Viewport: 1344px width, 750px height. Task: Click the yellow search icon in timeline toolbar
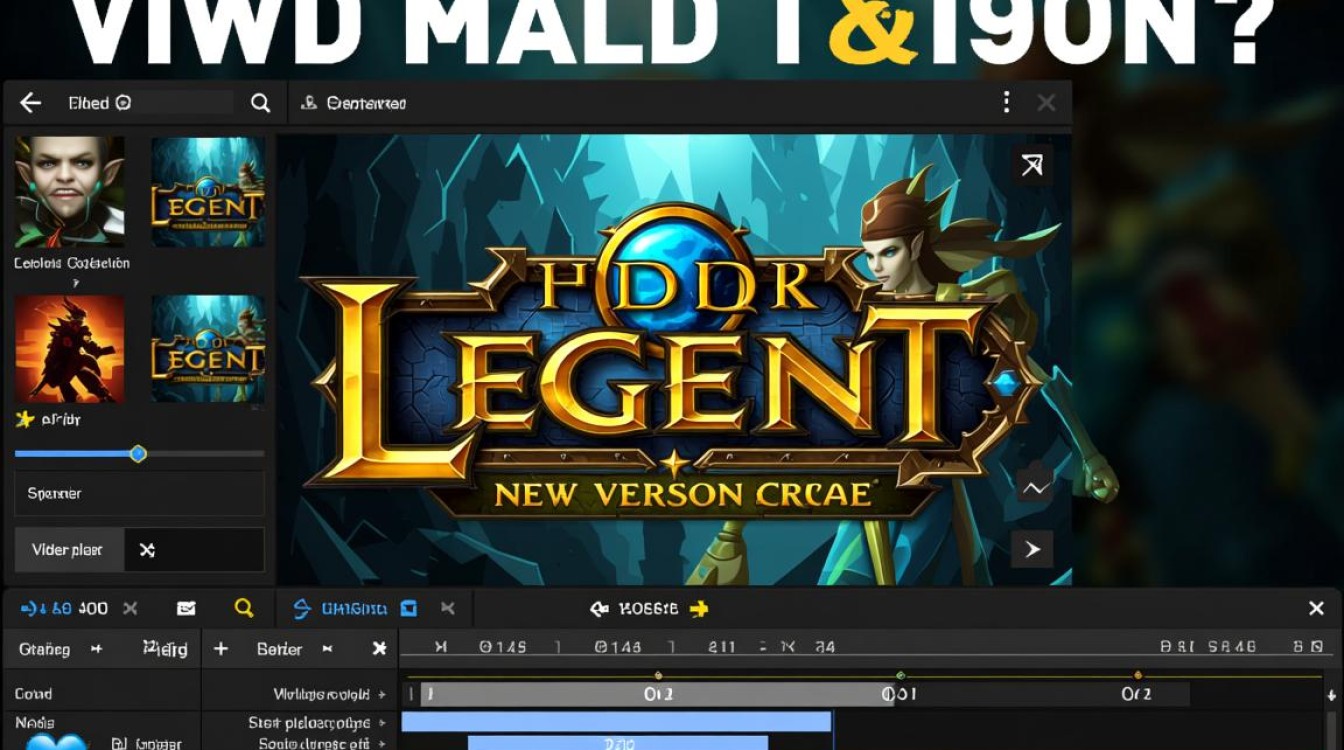(243, 608)
